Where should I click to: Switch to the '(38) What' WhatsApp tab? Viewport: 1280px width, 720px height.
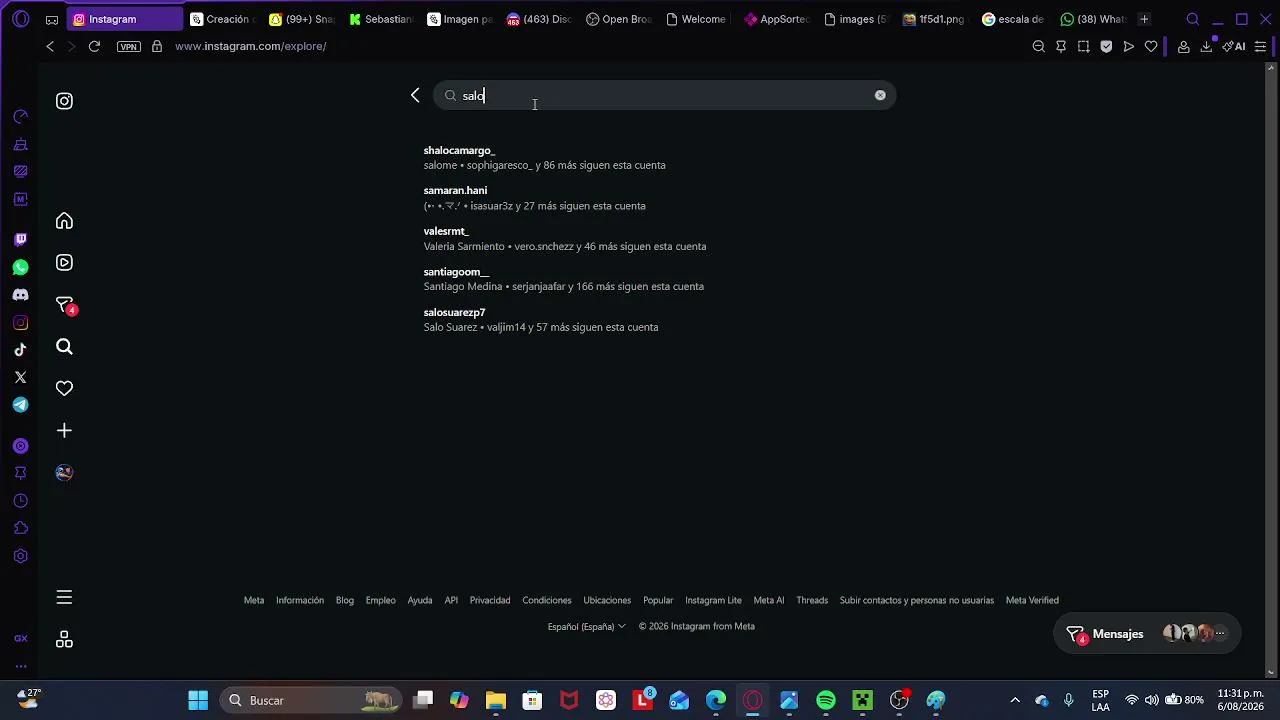click(1092, 19)
